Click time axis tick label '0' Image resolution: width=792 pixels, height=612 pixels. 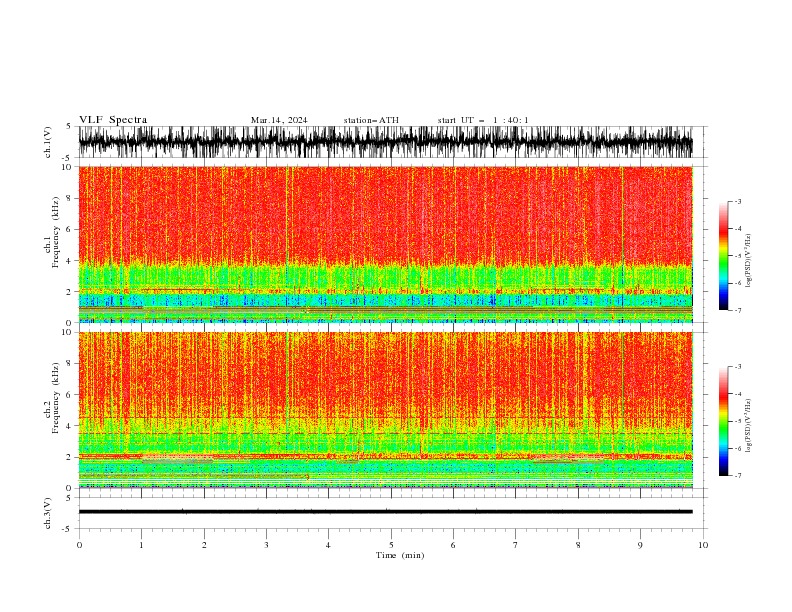point(79,545)
